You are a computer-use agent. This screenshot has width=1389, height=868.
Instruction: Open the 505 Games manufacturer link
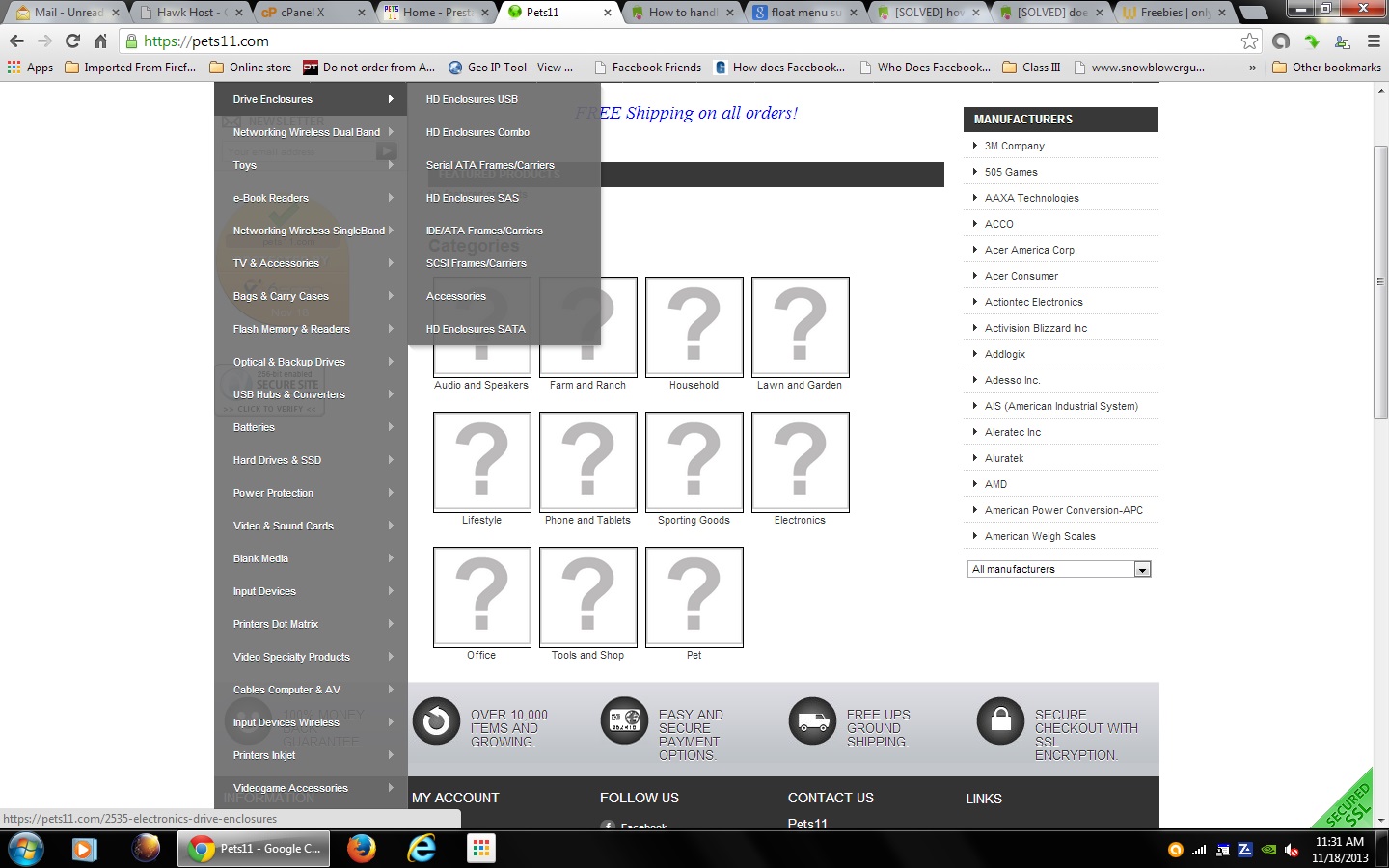coord(1011,172)
